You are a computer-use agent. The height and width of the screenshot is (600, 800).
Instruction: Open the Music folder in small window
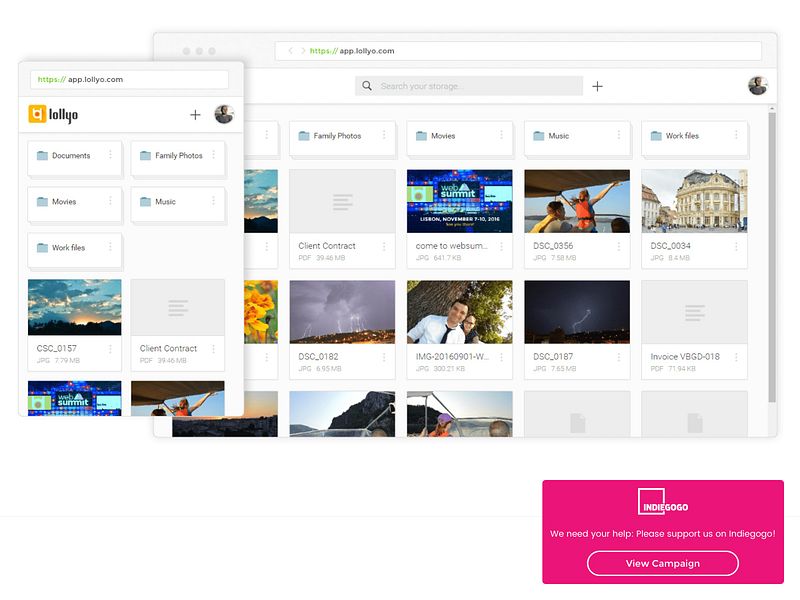(x=178, y=205)
